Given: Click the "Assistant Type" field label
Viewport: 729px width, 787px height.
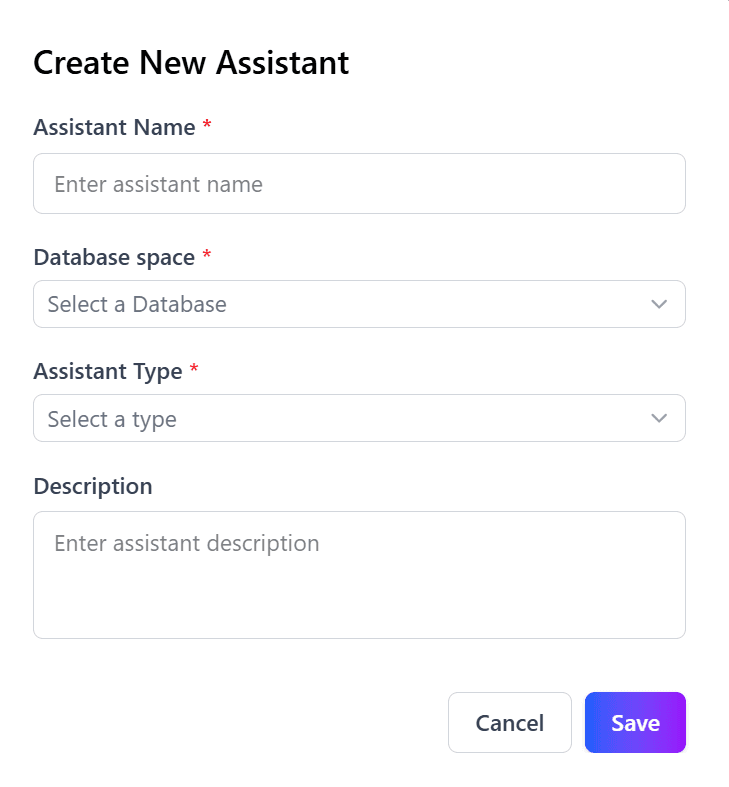Looking at the screenshot, I should click(108, 371).
